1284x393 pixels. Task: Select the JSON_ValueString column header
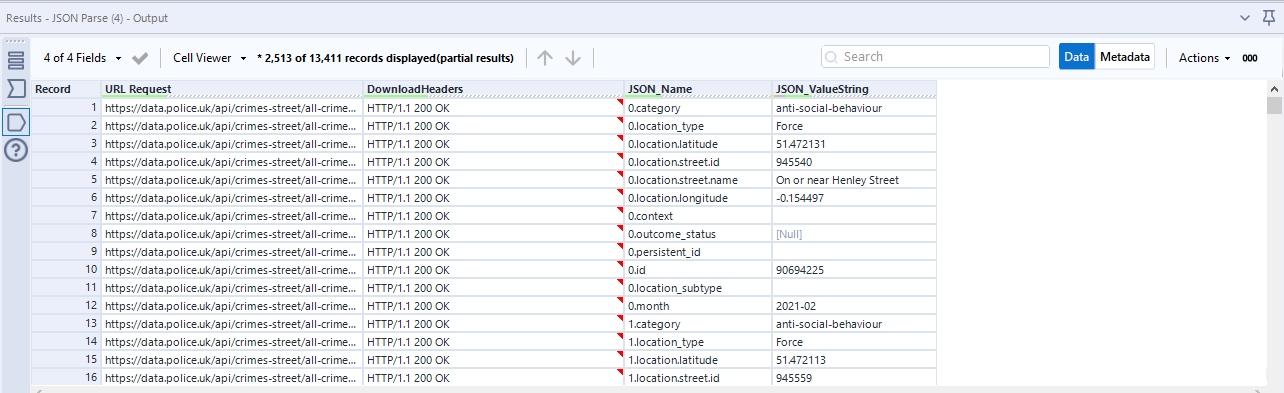(x=854, y=89)
